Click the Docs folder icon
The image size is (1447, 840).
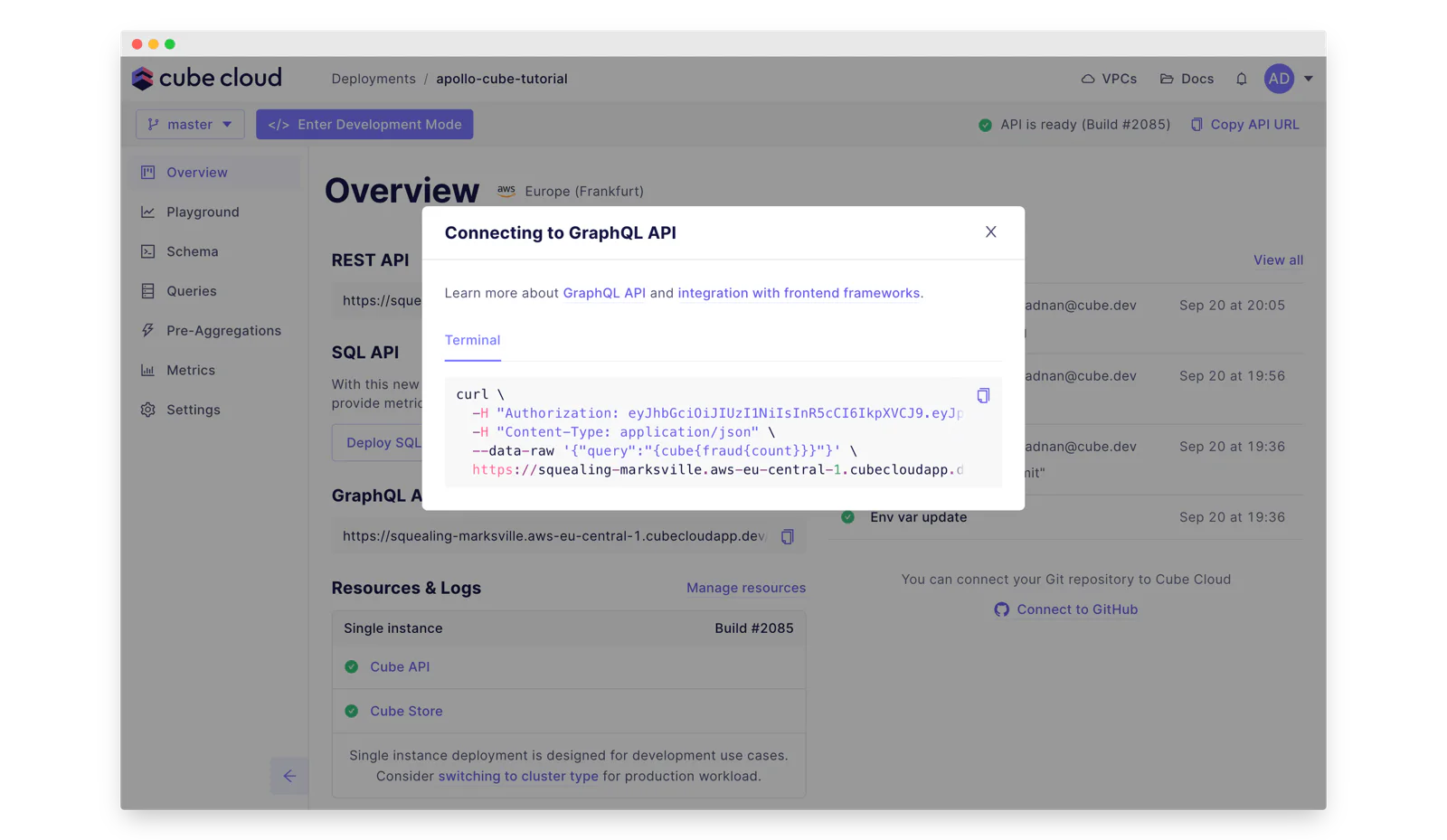(x=1167, y=79)
